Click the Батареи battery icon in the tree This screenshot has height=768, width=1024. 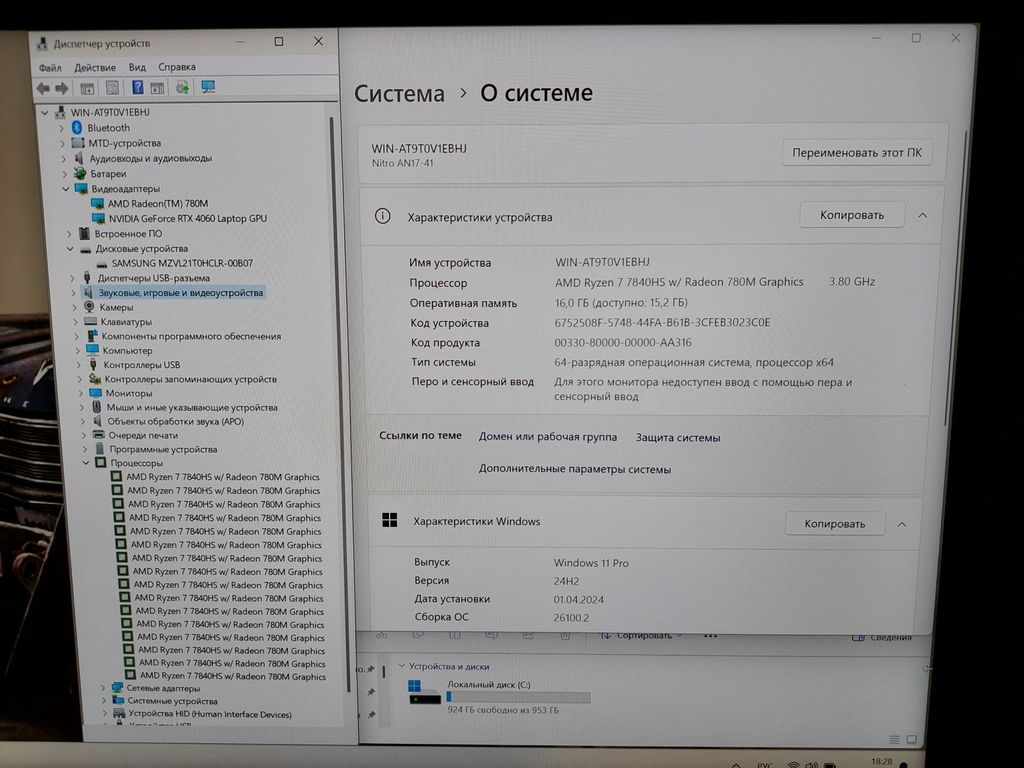[x=80, y=173]
